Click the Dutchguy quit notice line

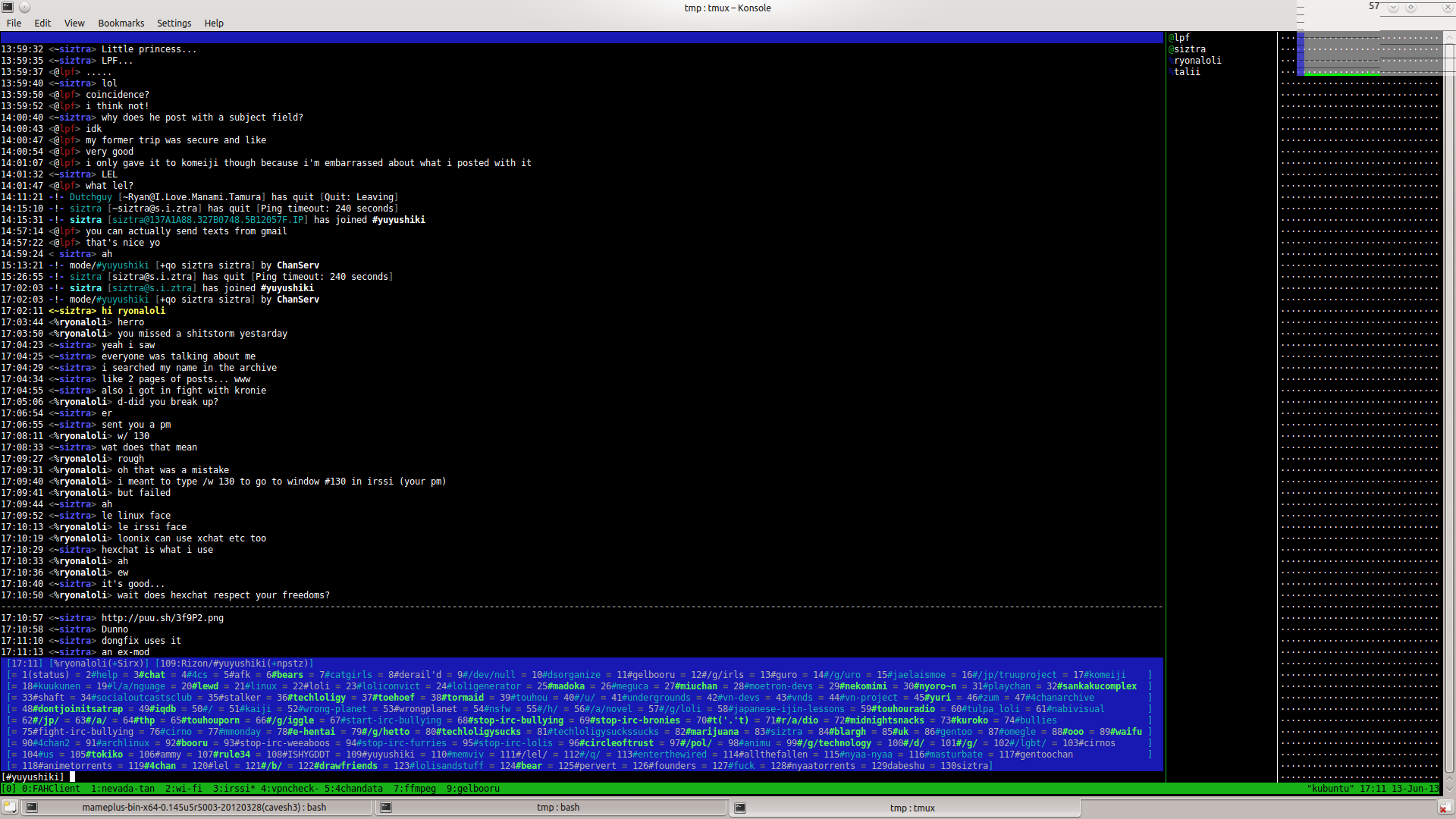pos(199,197)
